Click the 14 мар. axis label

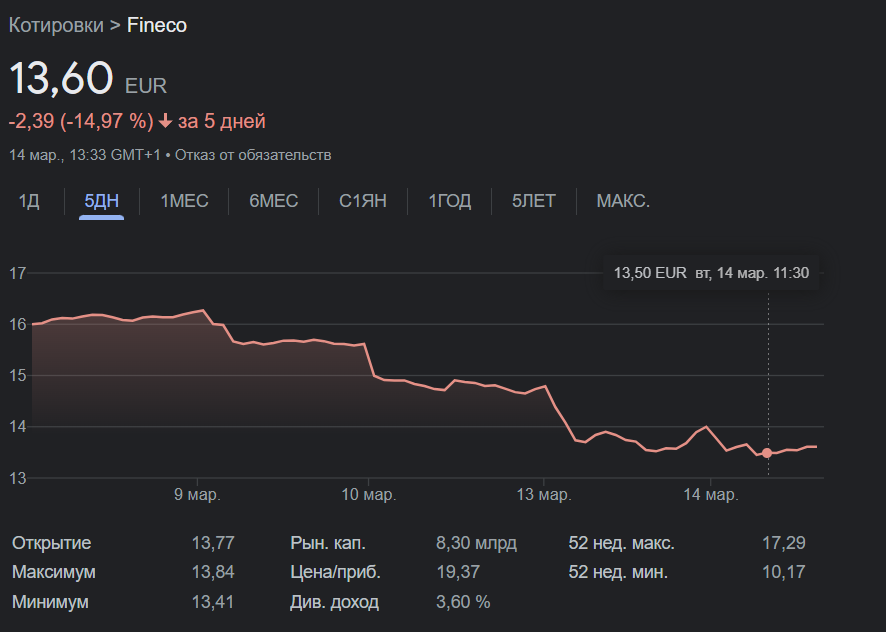(x=710, y=495)
